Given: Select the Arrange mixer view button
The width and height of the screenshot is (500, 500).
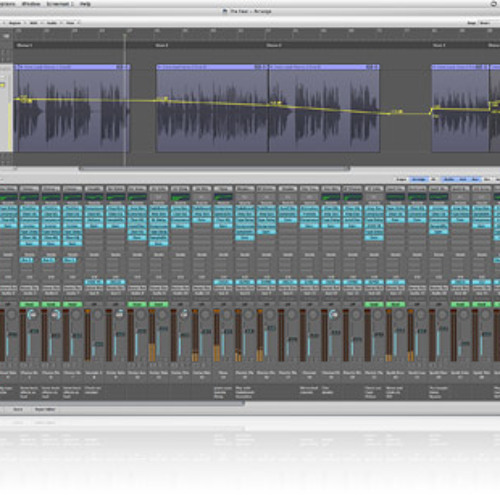Looking at the screenshot, I should pyautogui.click(x=419, y=179).
